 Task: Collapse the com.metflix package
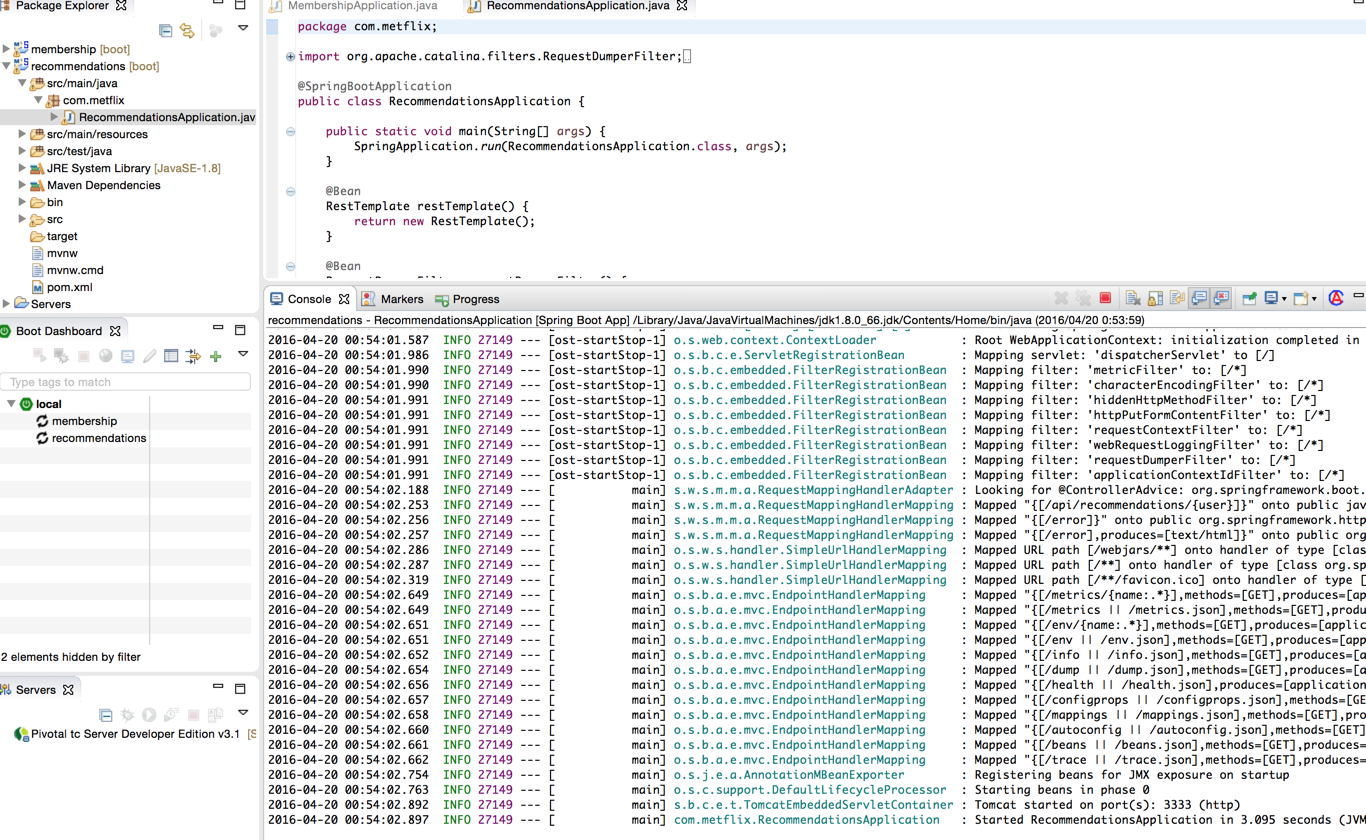click(x=39, y=100)
